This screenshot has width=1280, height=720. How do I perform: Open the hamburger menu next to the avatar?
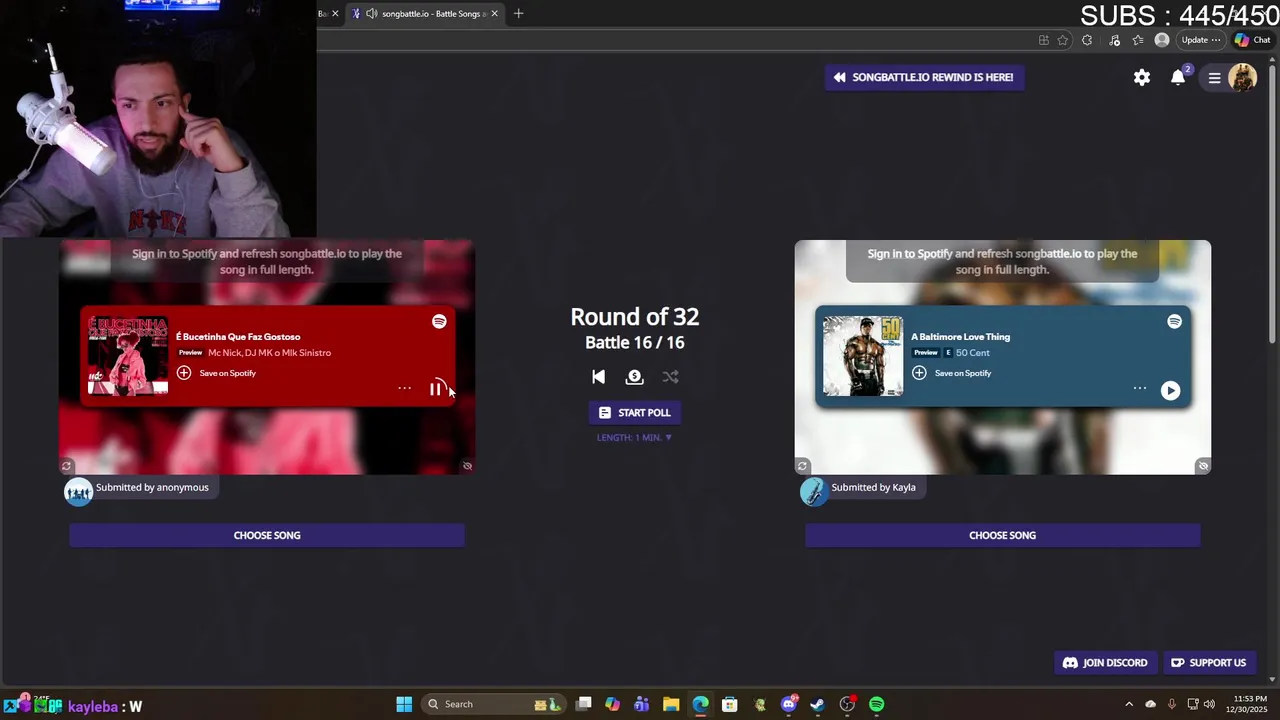coord(1214,77)
